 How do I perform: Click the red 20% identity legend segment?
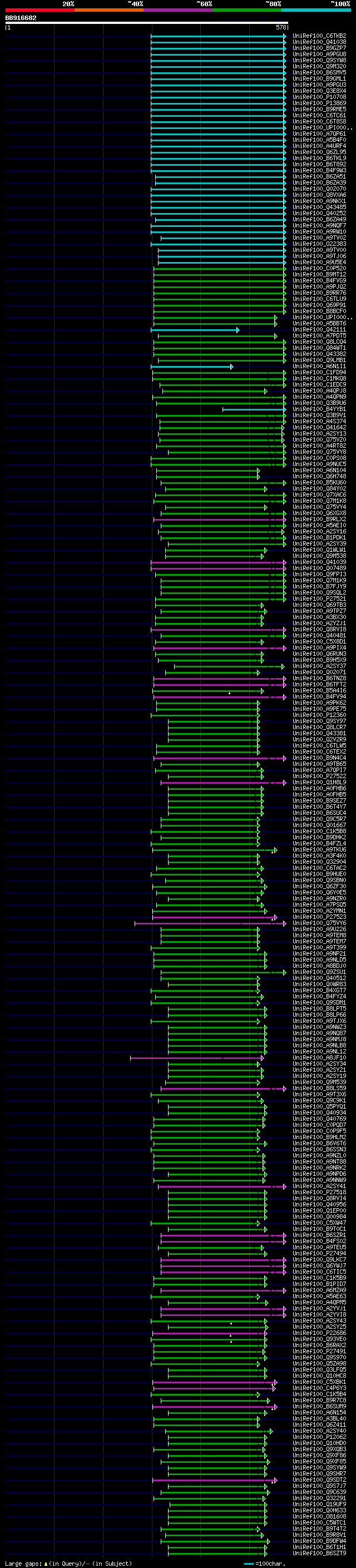tap(39, 10)
